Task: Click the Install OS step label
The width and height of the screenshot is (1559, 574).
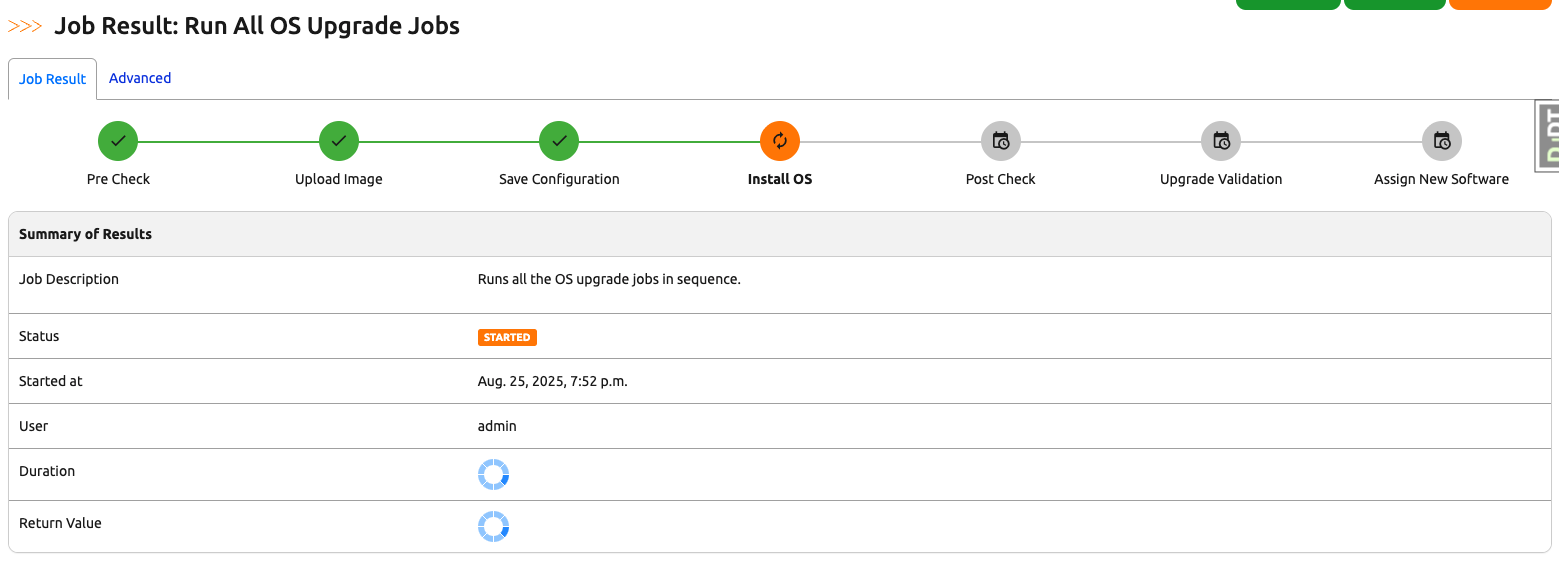Action: tap(780, 179)
